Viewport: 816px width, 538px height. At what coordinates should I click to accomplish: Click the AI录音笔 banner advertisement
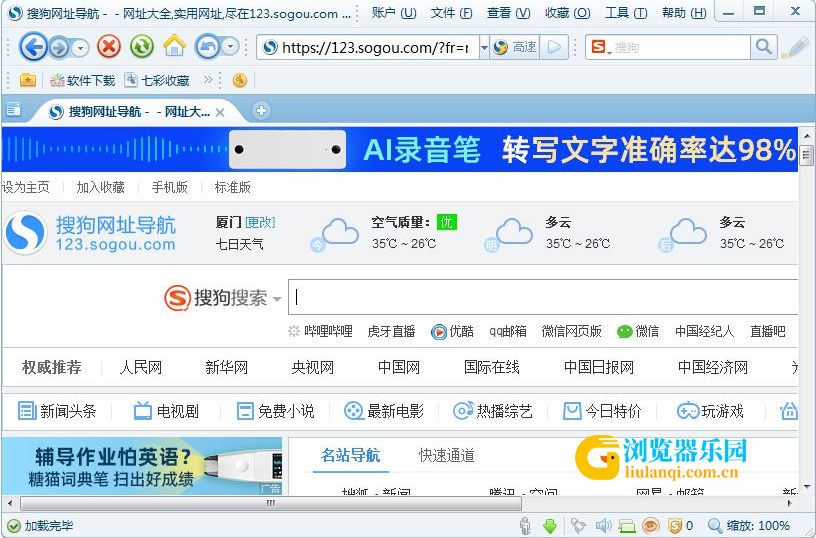tap(400, 149)
